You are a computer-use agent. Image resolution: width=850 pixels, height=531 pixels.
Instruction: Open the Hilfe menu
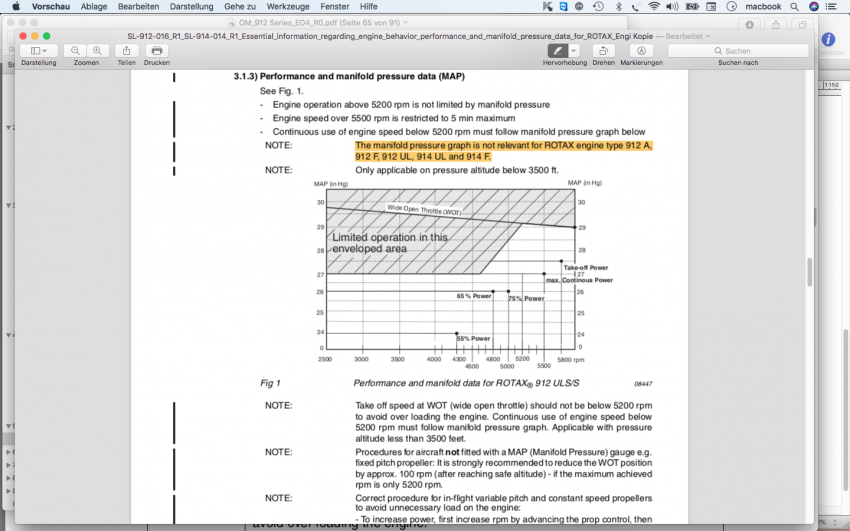[x=369, y=7]
